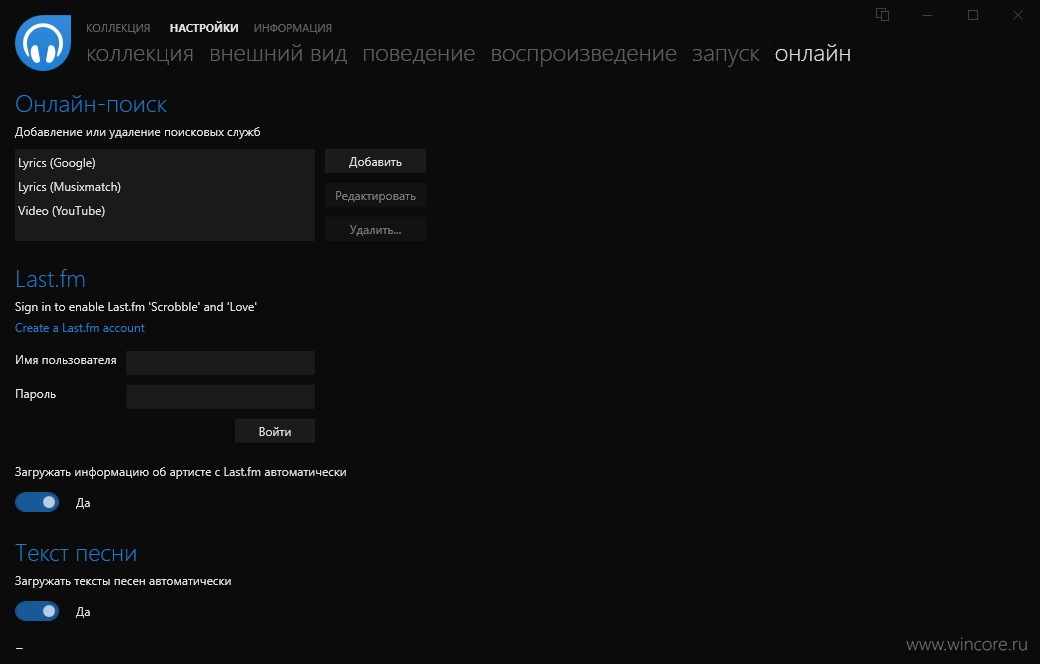Screen dimensions: 1040x664
Task: Click the Редактировать button
Action: [375, 196]
